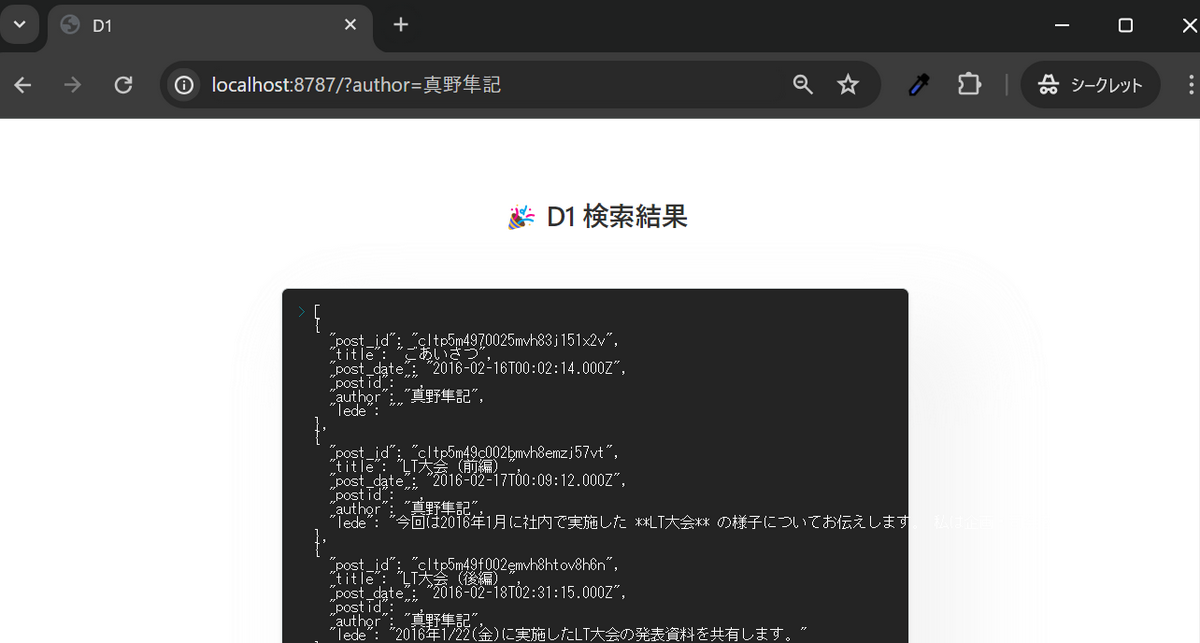Click the D1 検索結果 heading
The width and height of the screenshot is (1200, 643).
617,216
